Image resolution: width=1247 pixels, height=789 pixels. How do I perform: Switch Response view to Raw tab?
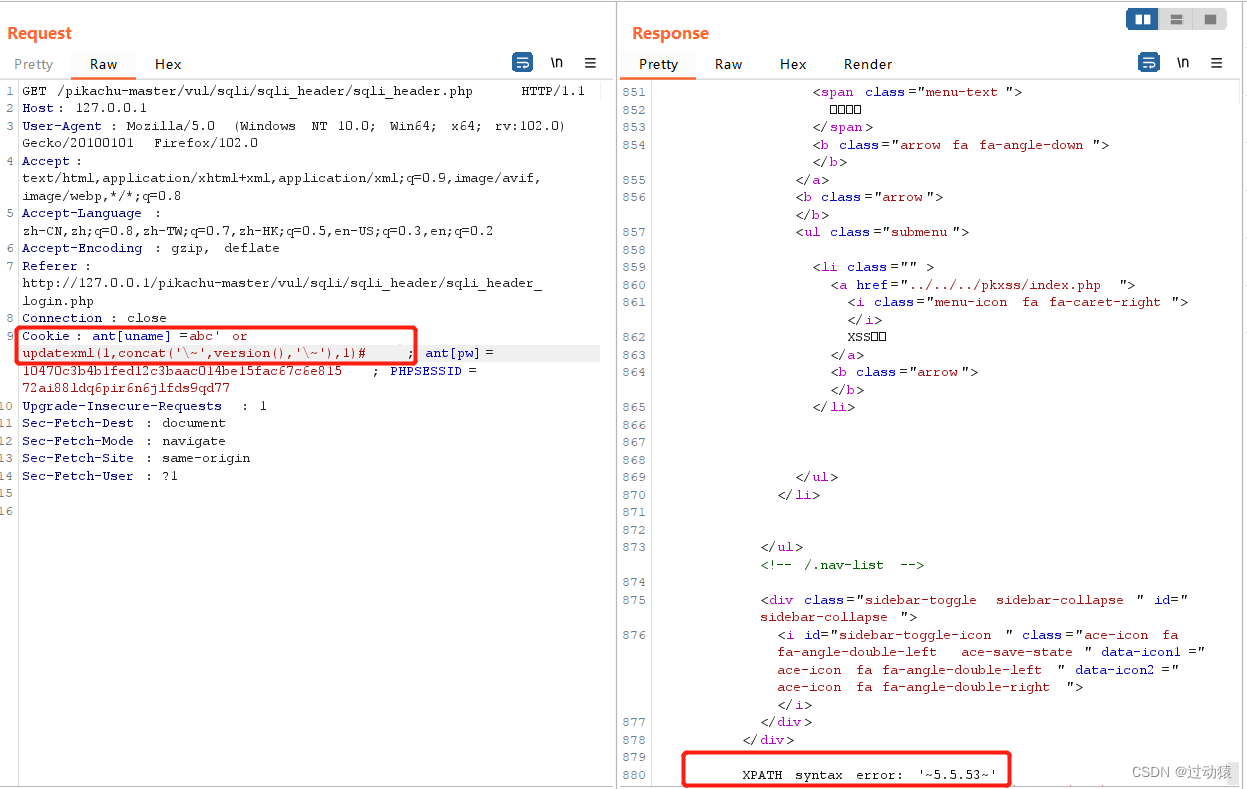[728, 64]
